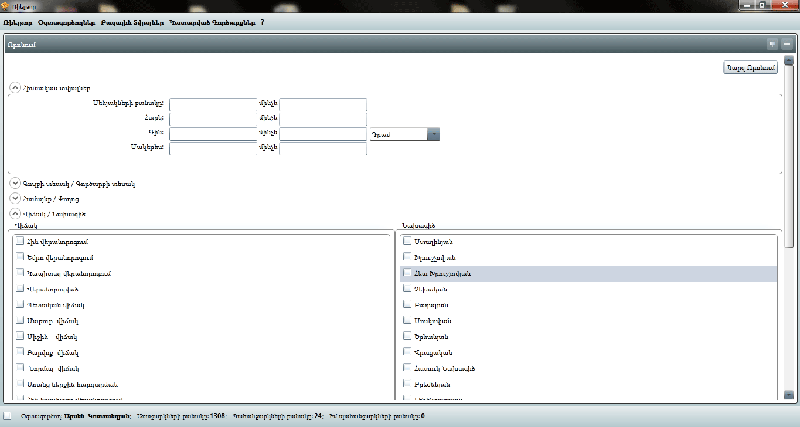Enable the seventh district list checkbox

[407, 336]
